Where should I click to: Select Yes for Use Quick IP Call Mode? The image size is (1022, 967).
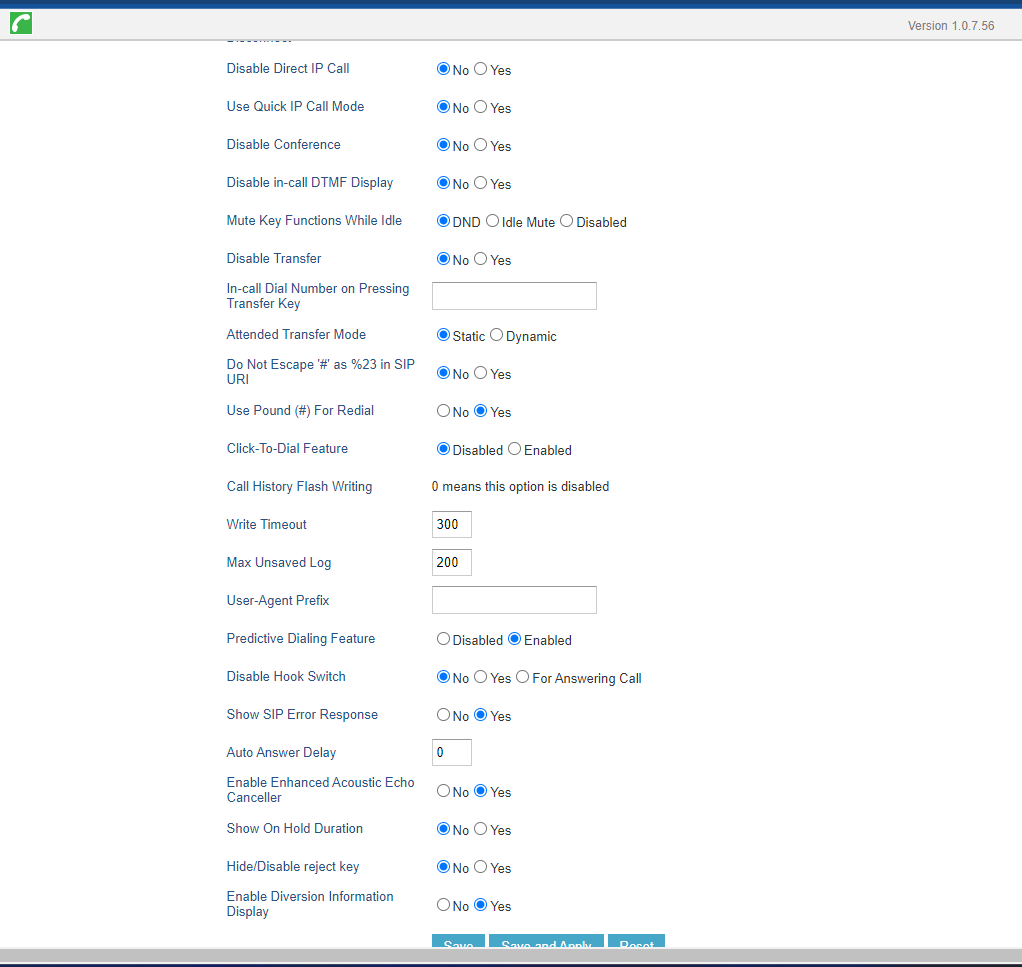pos(481,108)
